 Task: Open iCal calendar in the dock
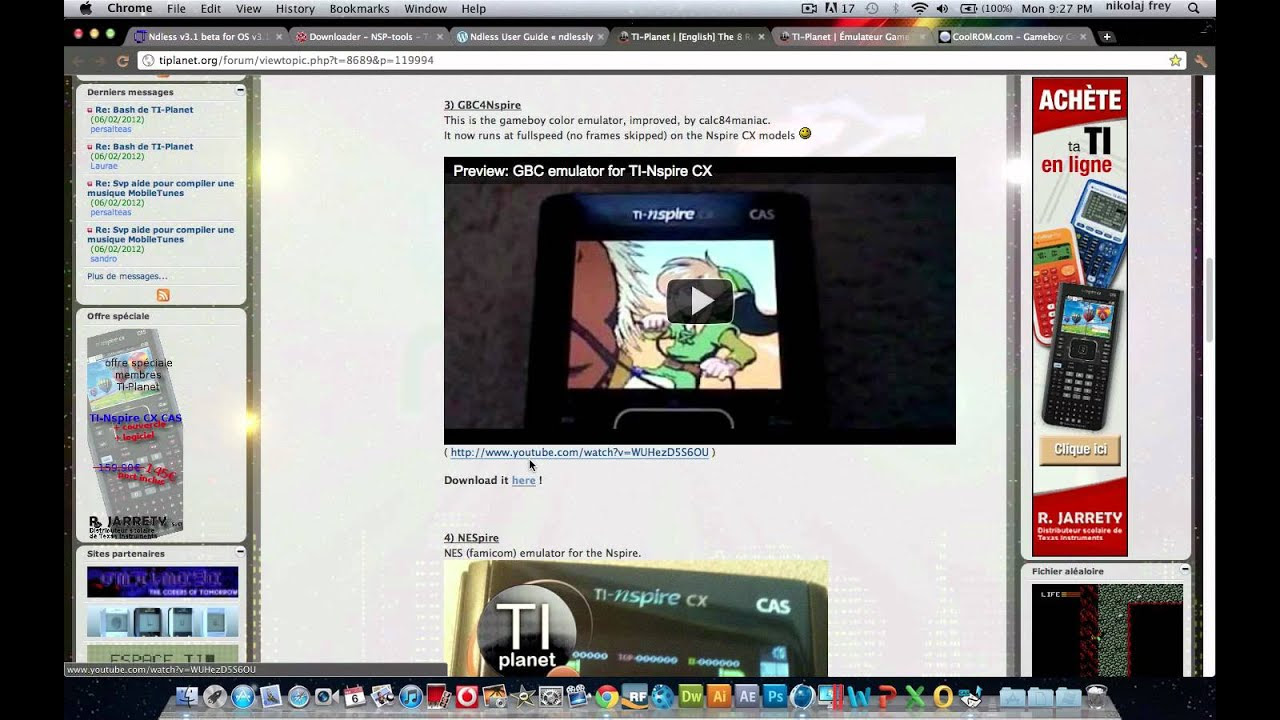(x=355, y=697)
